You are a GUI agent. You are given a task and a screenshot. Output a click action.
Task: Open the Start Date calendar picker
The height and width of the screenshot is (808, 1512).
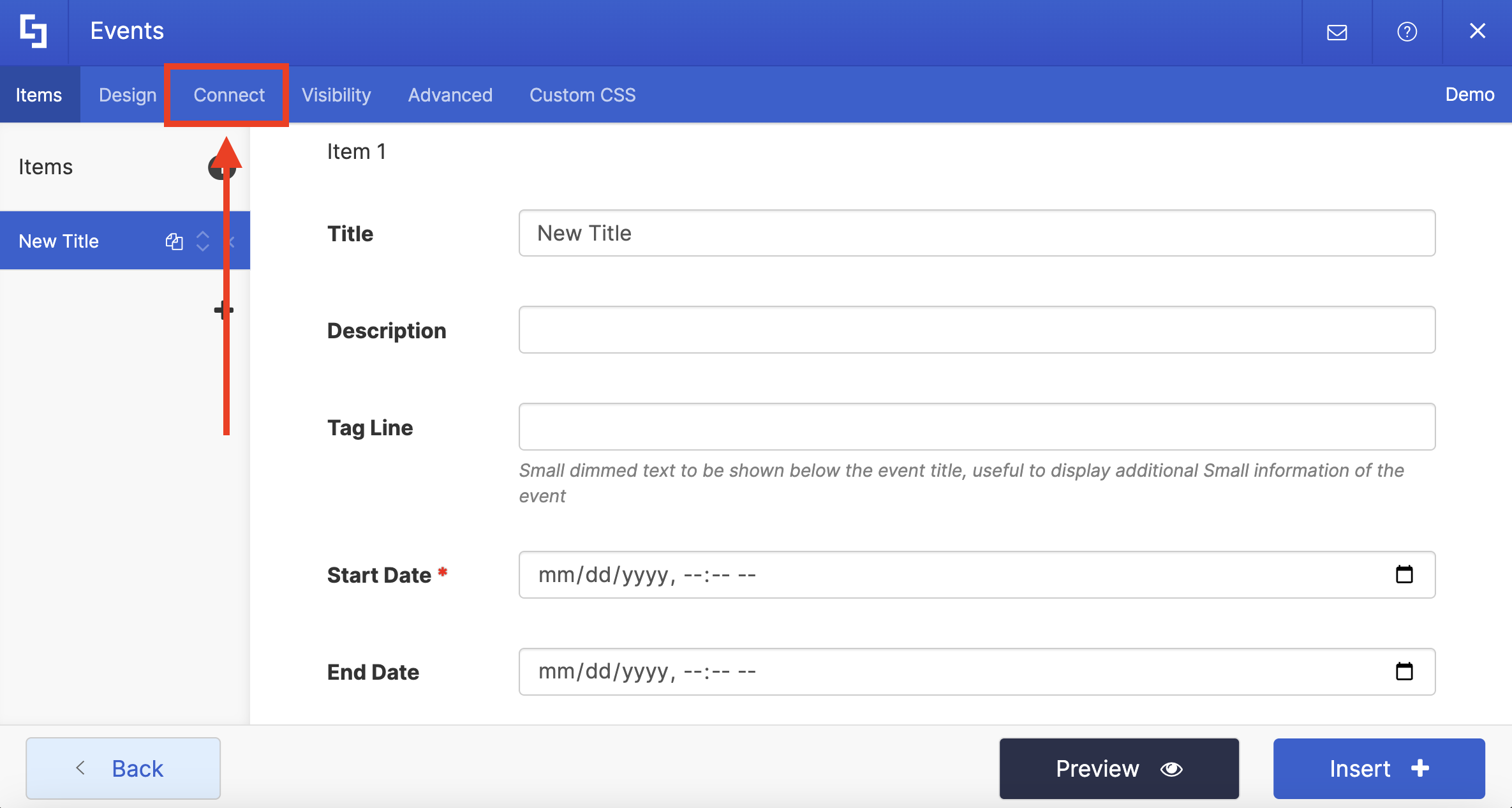pos(1404,574)
